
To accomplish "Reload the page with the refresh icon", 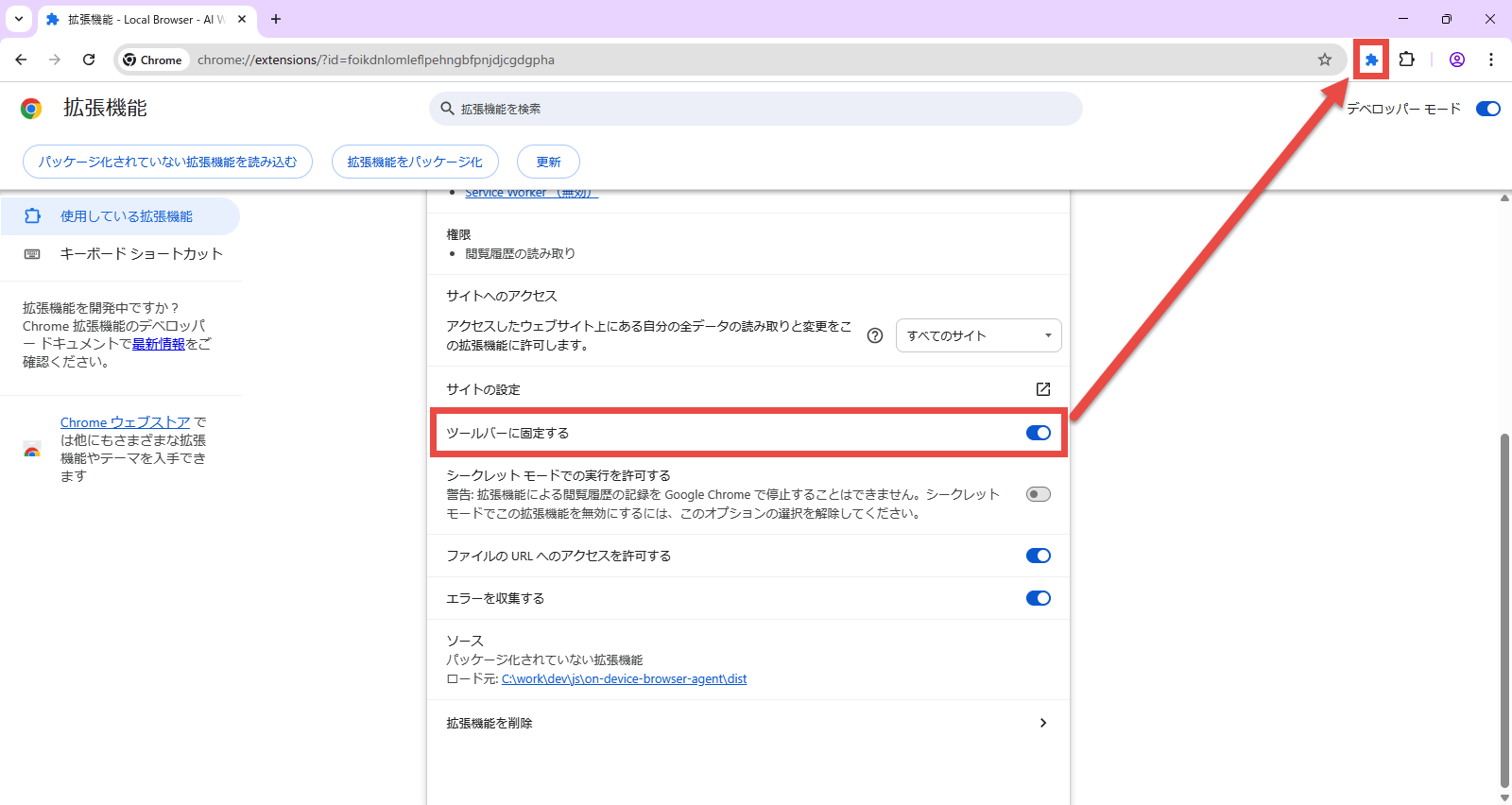I will (x=89, y=60).
